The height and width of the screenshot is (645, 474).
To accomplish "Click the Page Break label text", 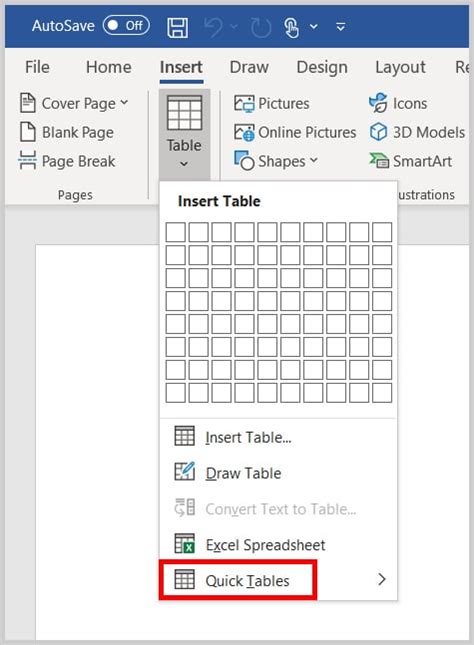I will (78, 161).
